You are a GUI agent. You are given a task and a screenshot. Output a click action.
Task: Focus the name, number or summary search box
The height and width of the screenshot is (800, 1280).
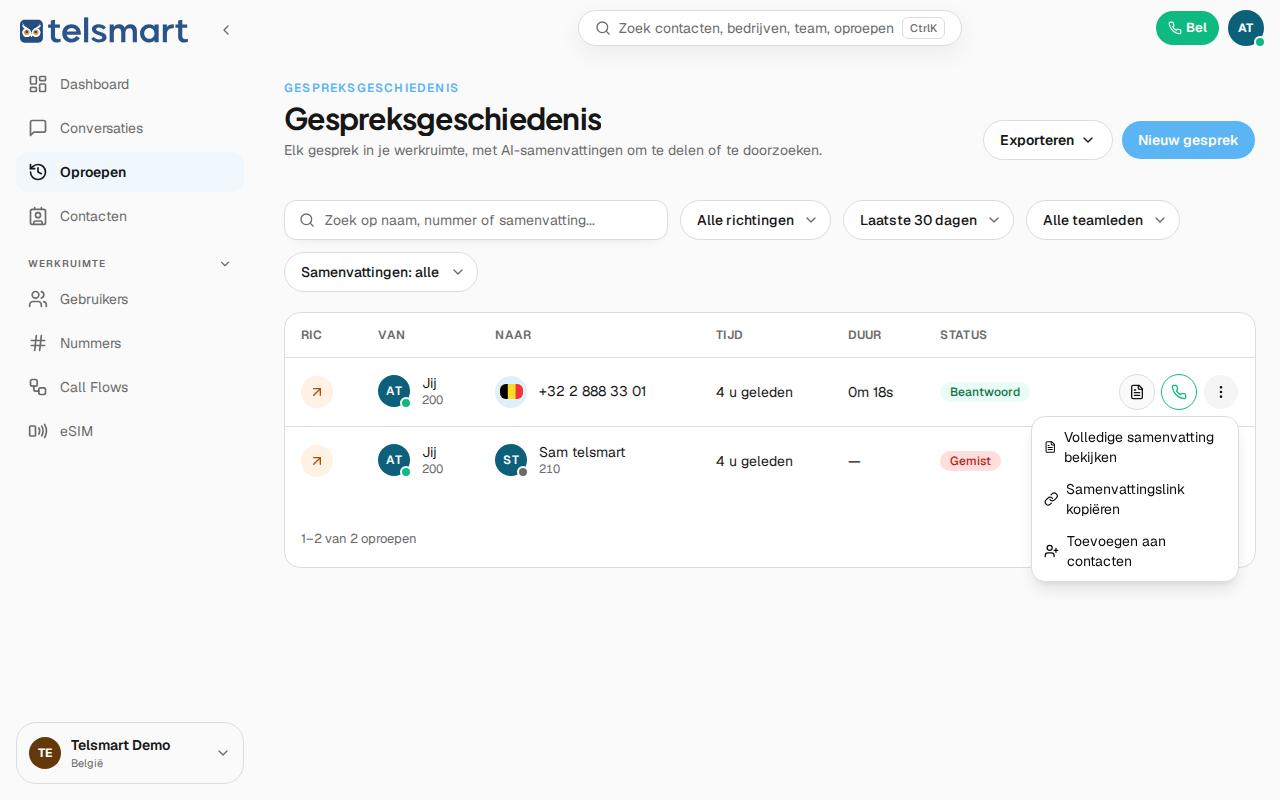pyautogui.click(x=476, y=220)
